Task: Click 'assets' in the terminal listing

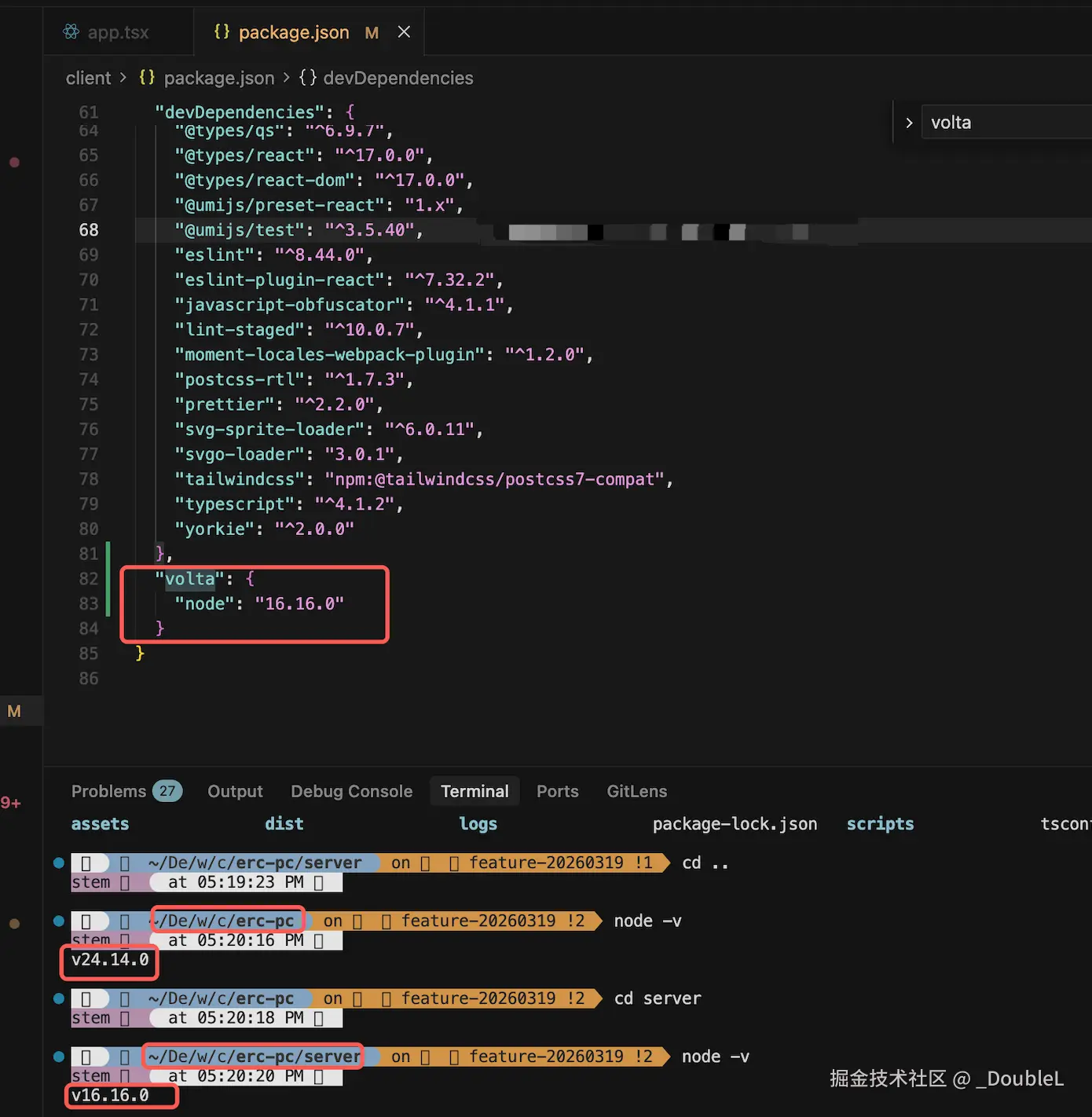Action: click(x=100, y=824)
